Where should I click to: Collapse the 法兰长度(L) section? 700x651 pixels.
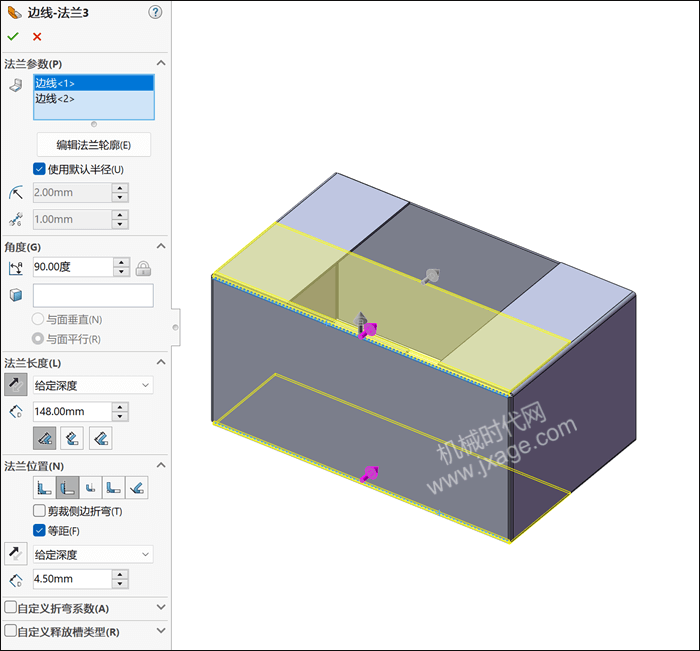(161, 363)
